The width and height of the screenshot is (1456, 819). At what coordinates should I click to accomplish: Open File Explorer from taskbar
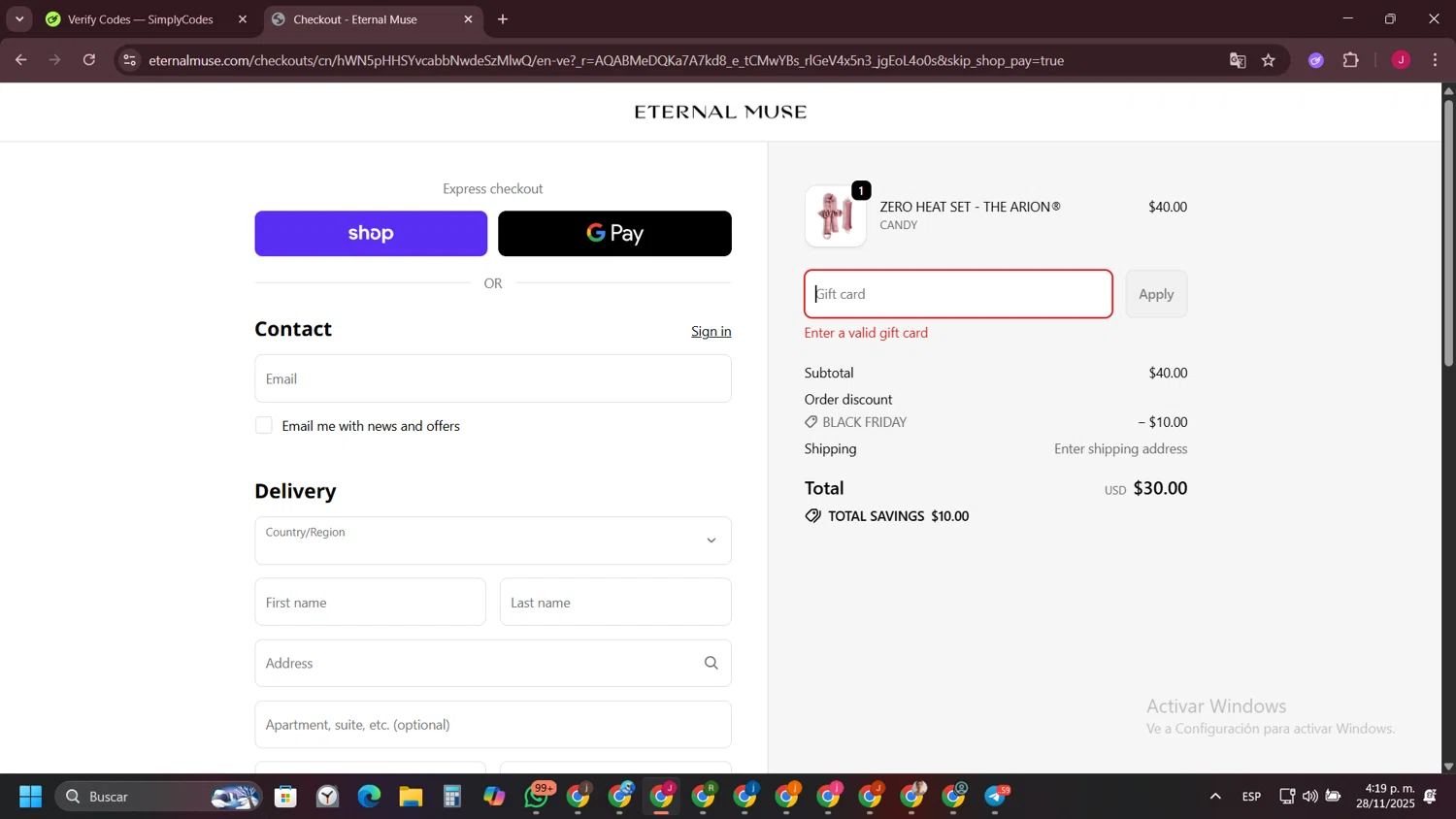pyautogui.click(x=411, y=797)
